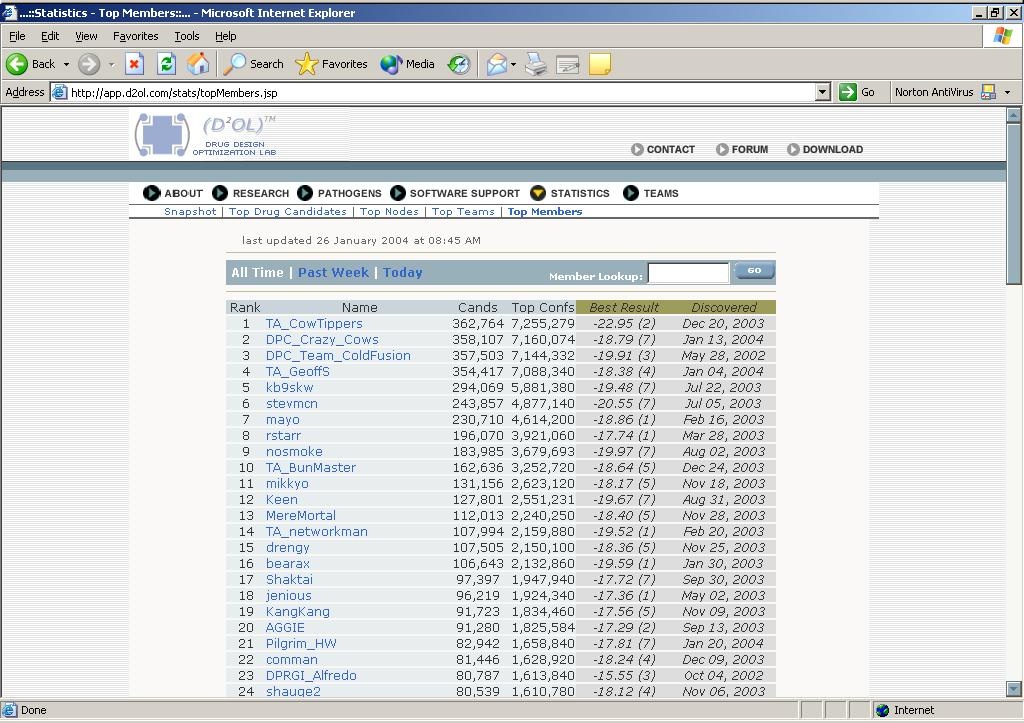Click the vertical scrollbar thumb

(x=1014, y=203)
